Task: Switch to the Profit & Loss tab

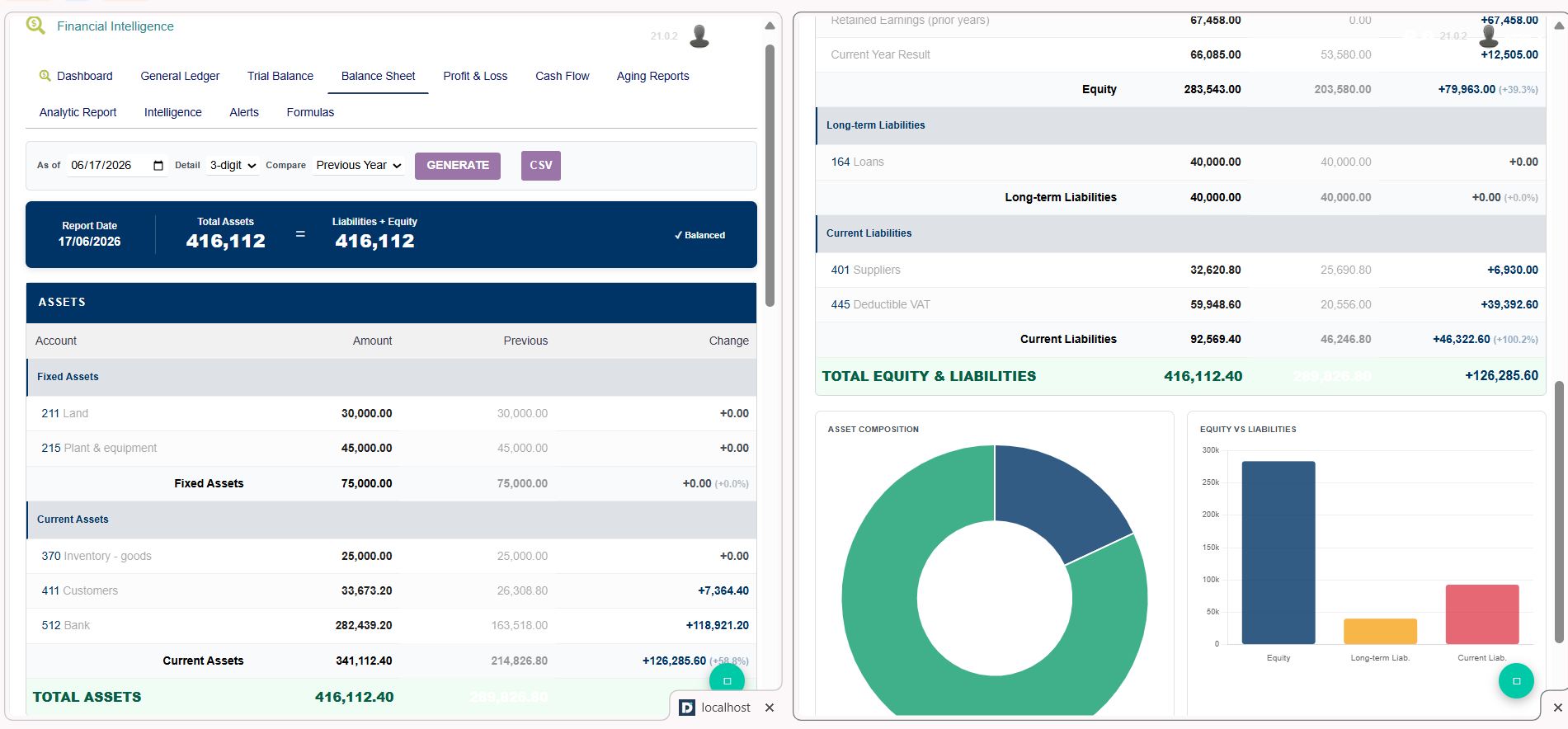Action: pyautogui.click(x=475, y=76)
